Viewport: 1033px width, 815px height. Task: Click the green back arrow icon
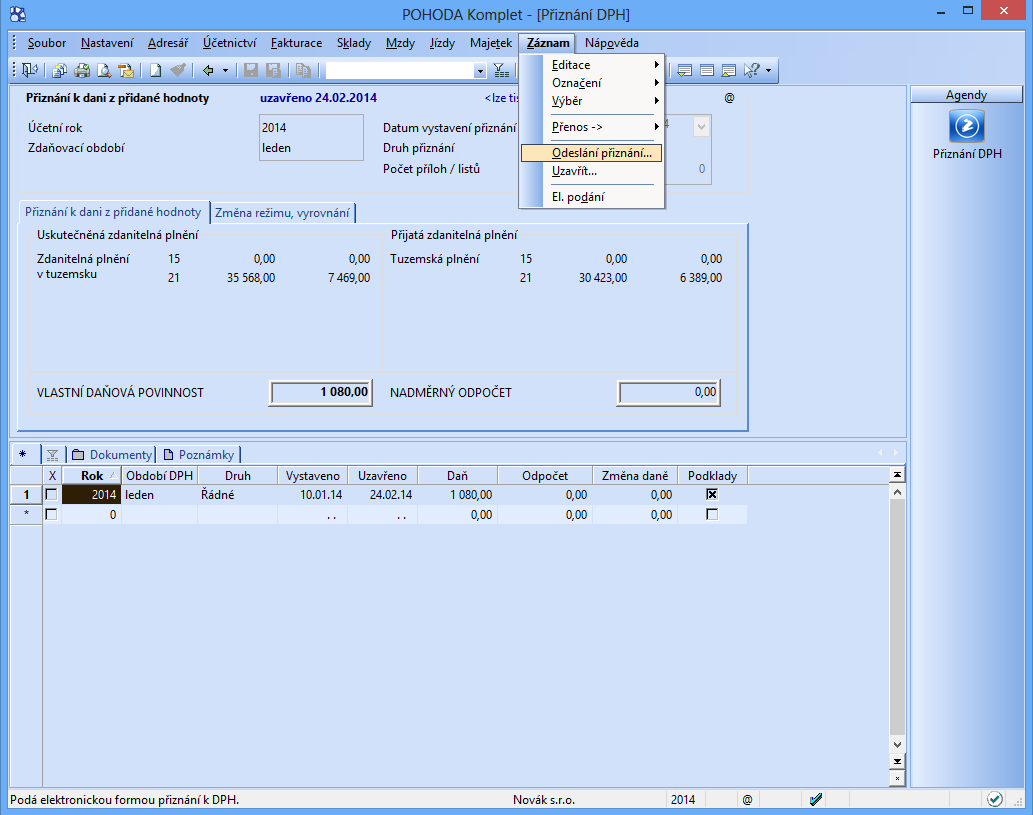[208, 70]
